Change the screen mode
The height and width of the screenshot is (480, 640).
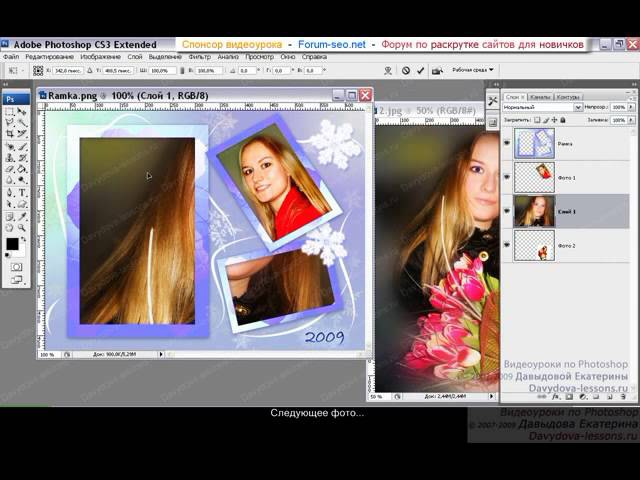point(16,280)
